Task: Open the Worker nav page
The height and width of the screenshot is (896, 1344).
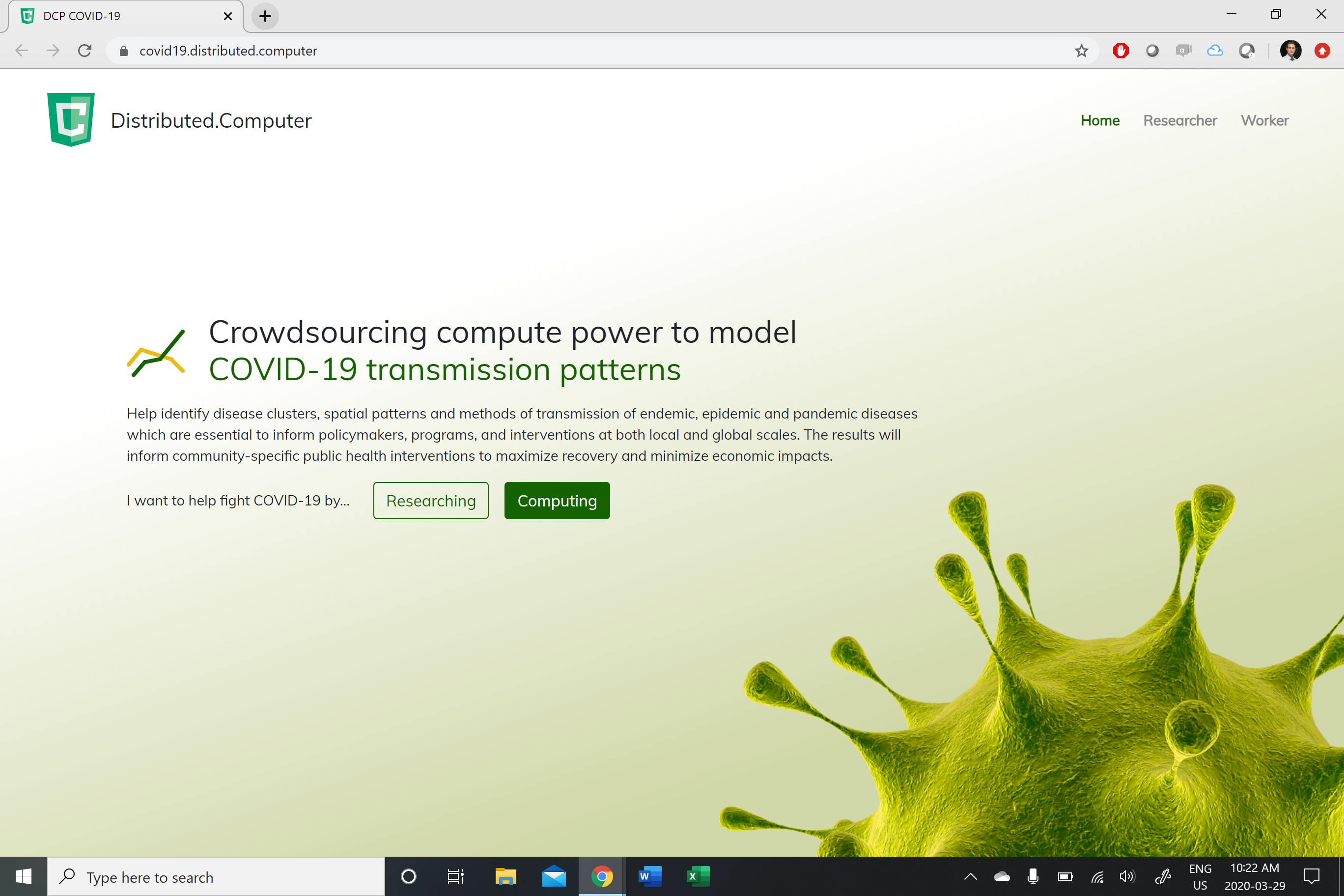Action: click(1264, 120)
